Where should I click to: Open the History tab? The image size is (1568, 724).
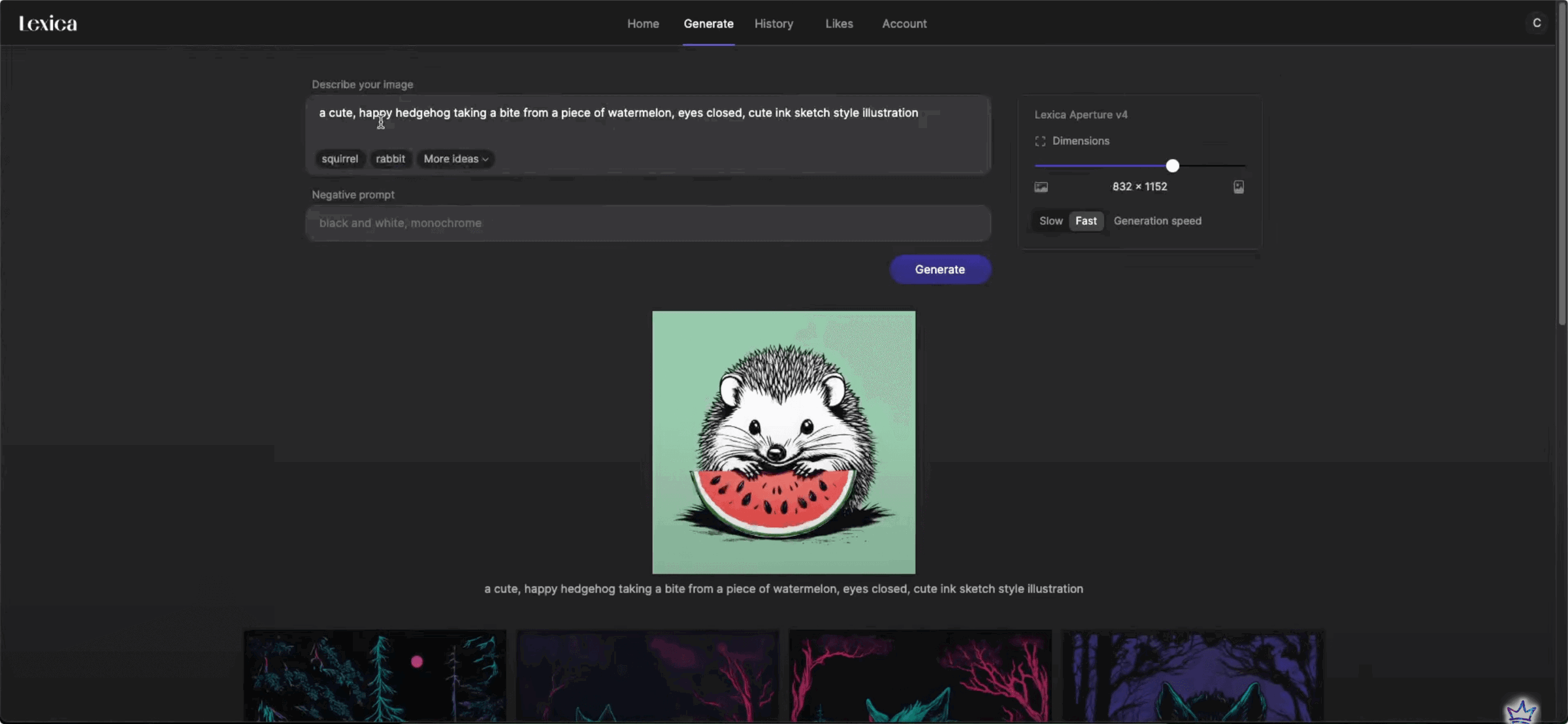[774, 24]
